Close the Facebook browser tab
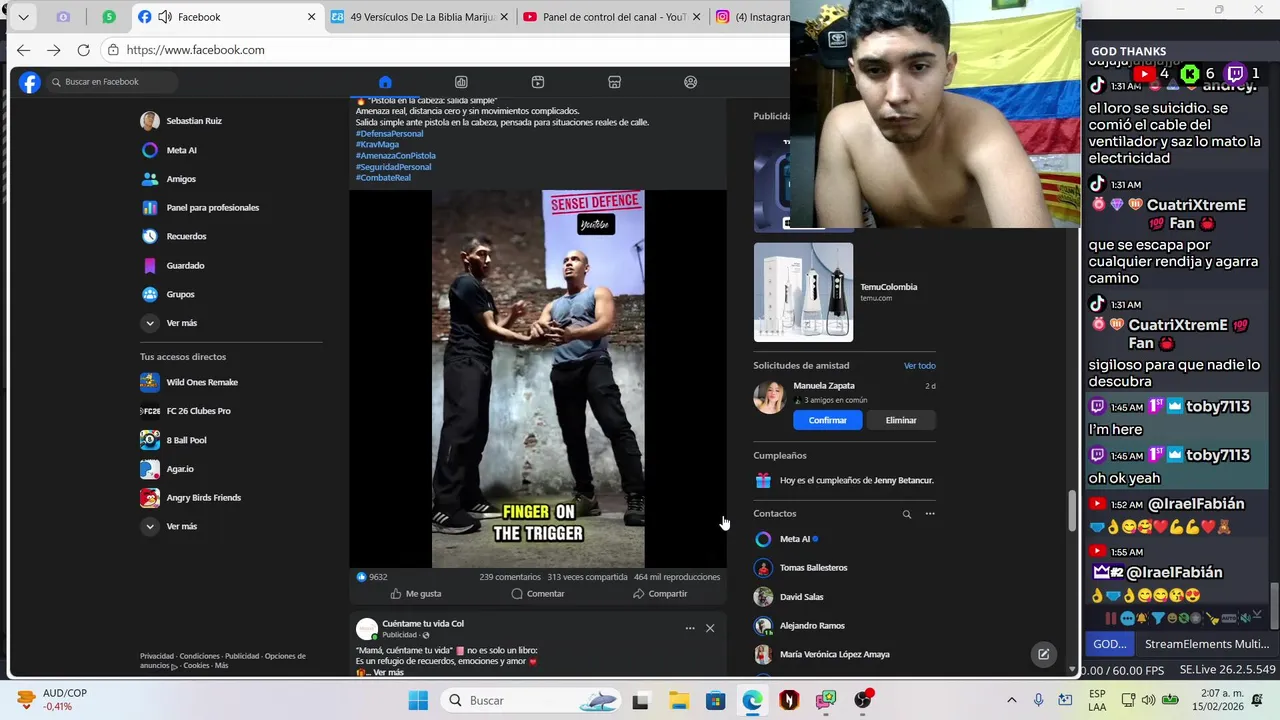This screenshot has height=720, width=1280. 311,17
